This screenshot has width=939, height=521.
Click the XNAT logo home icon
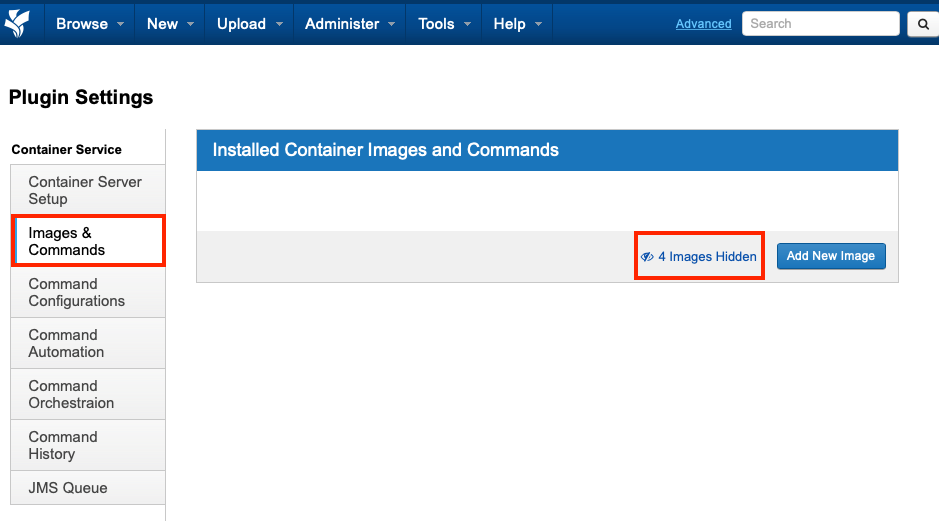(x=18, y=22)
